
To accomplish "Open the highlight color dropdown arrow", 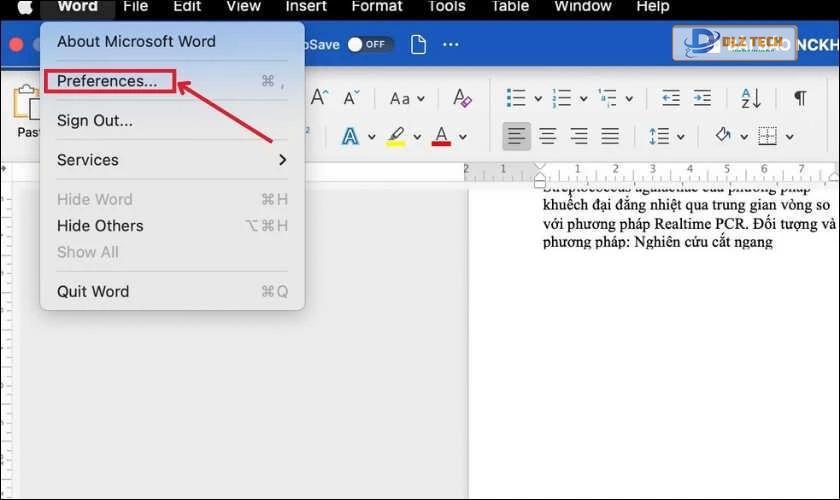I will [x=417, y=137].
